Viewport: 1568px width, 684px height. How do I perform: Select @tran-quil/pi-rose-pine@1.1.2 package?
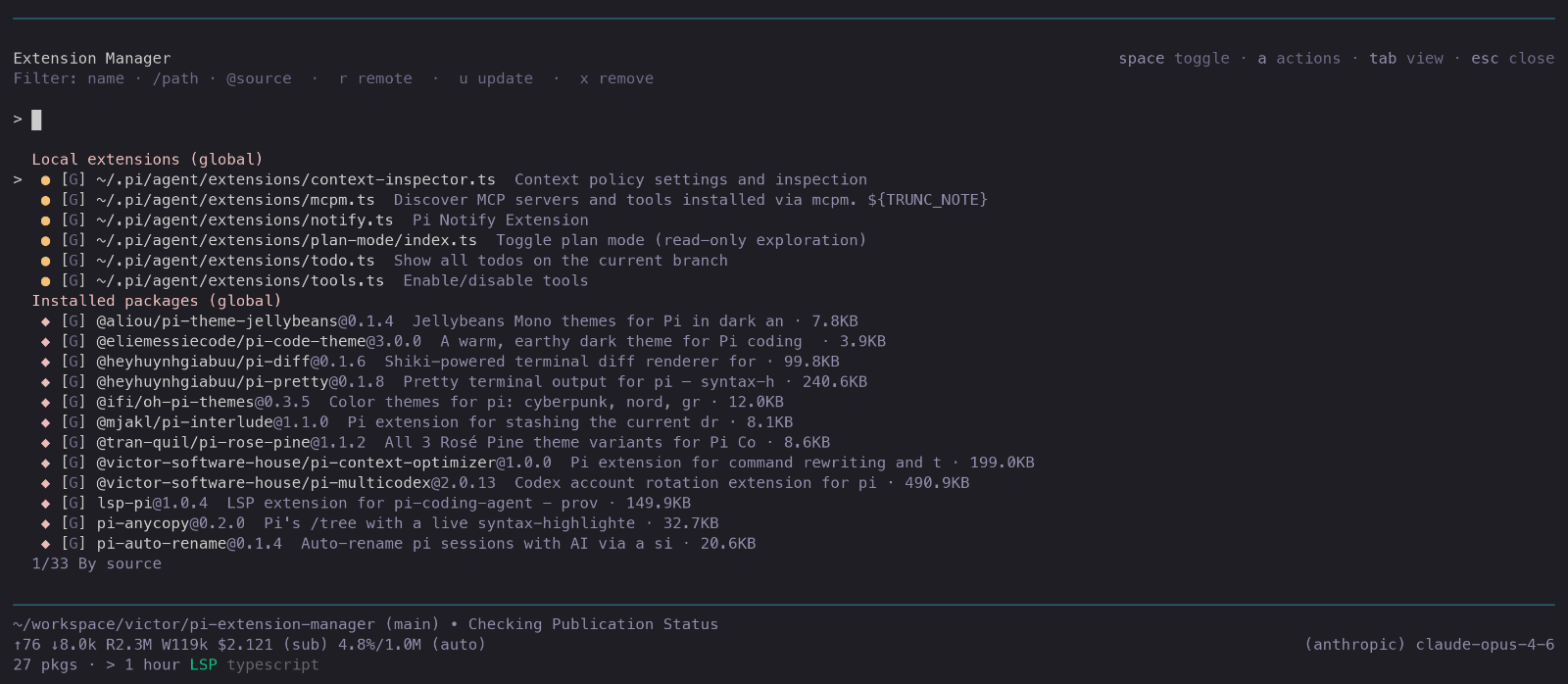pyautogui.click(x=231, y=443)
